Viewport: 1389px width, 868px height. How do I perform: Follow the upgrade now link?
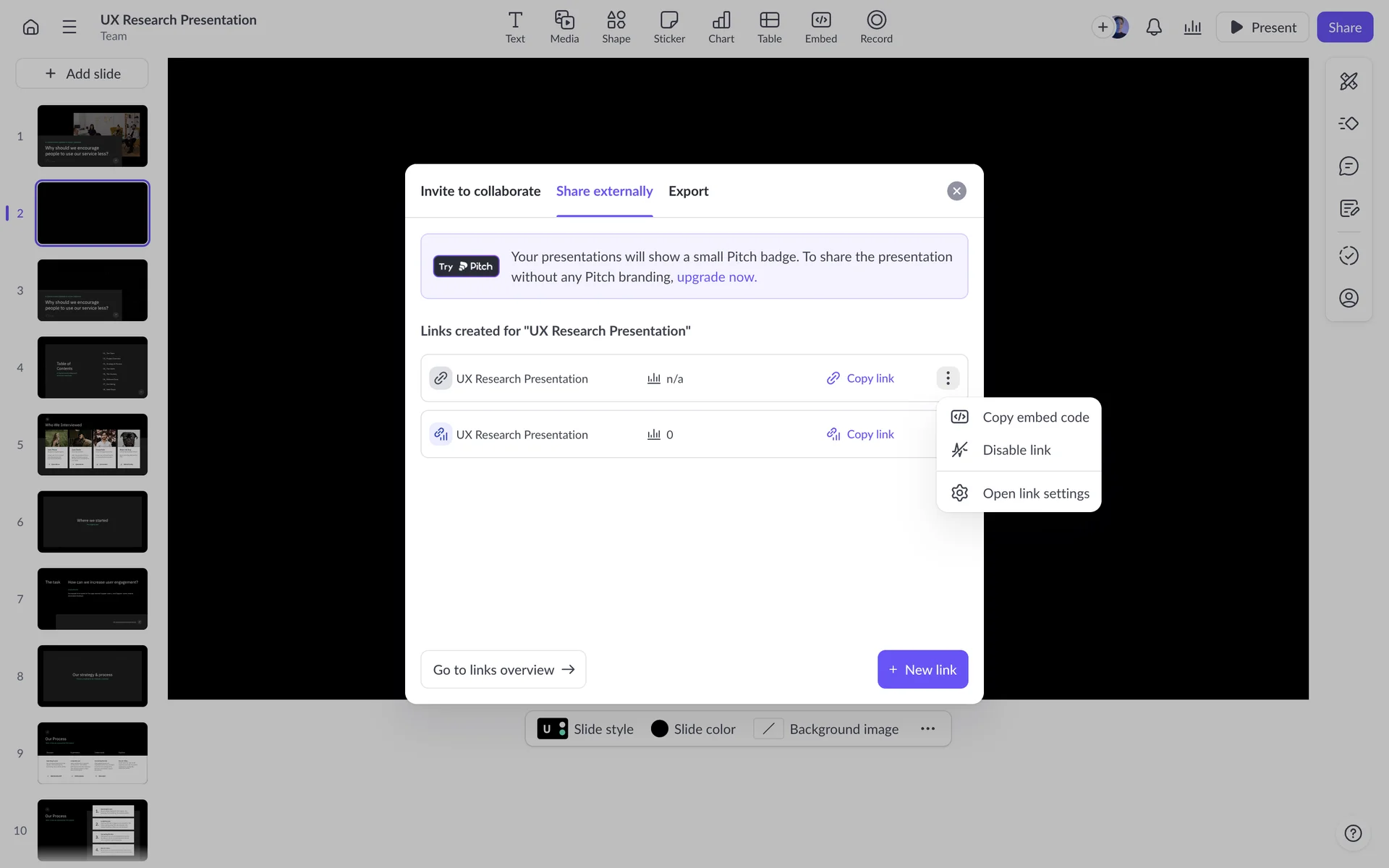click(716, 277)
